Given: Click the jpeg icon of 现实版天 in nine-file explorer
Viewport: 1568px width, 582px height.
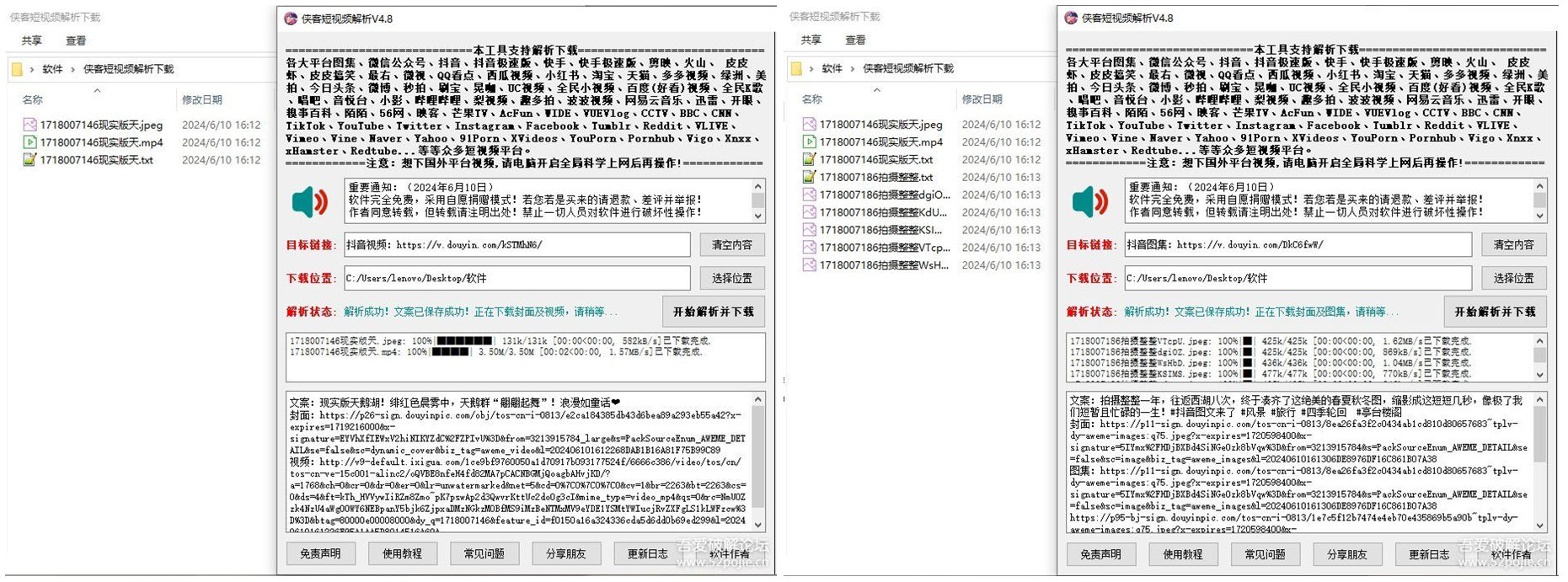Looking at the screenshot, I should point(809,124).
